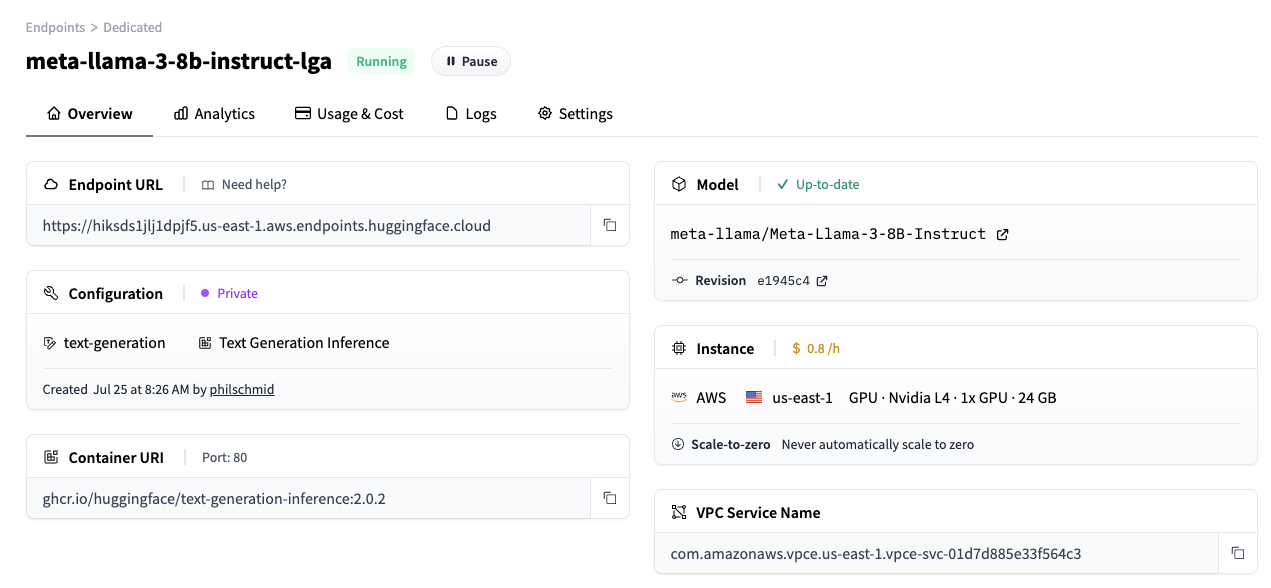
Task: Click the revision hash e1945c4
Action: (784, 281)
